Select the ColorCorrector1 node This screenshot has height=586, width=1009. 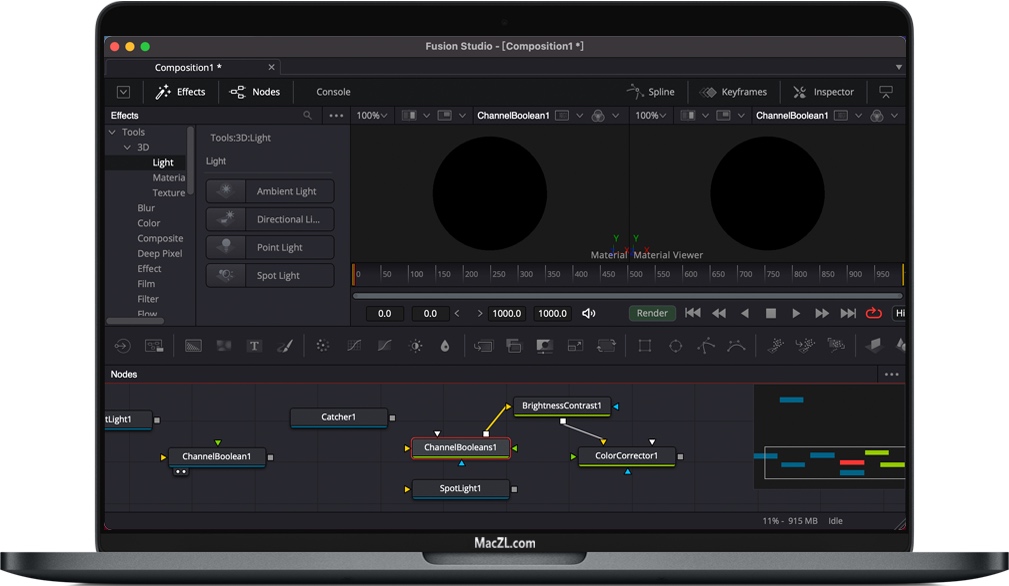pyautogui.click(x=626, y=456)
